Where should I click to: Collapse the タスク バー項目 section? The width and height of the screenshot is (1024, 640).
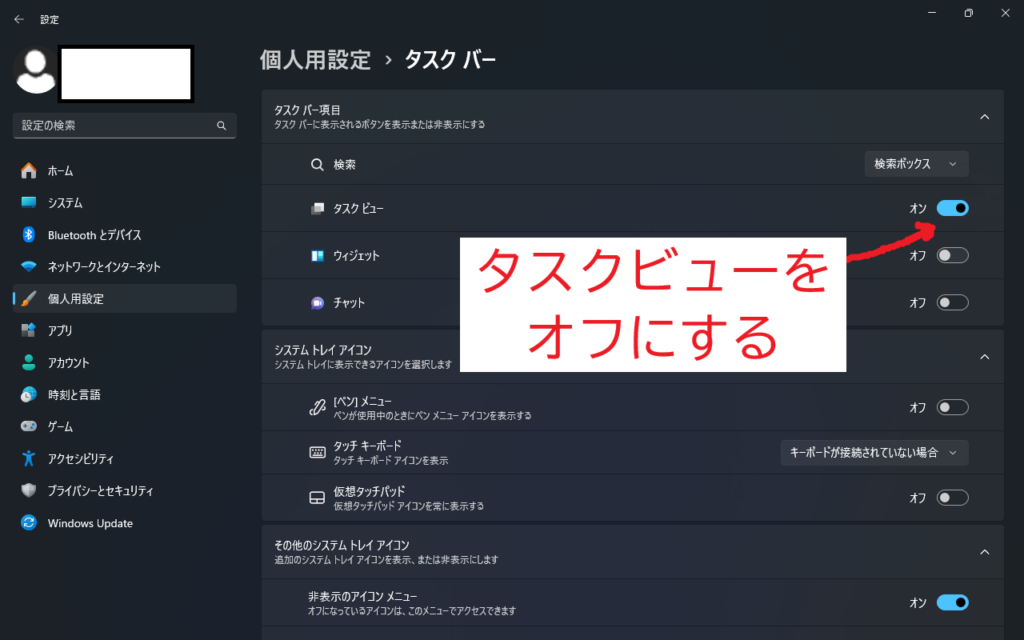984,117
